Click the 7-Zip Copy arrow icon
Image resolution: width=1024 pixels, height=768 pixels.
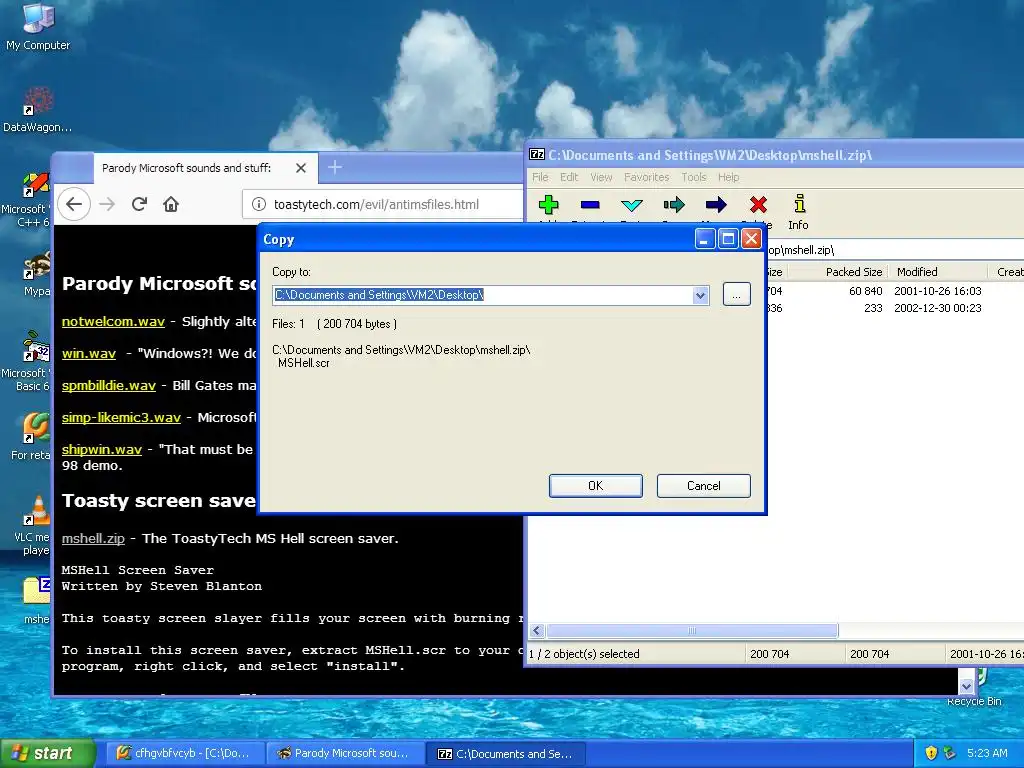pos(674,205)
